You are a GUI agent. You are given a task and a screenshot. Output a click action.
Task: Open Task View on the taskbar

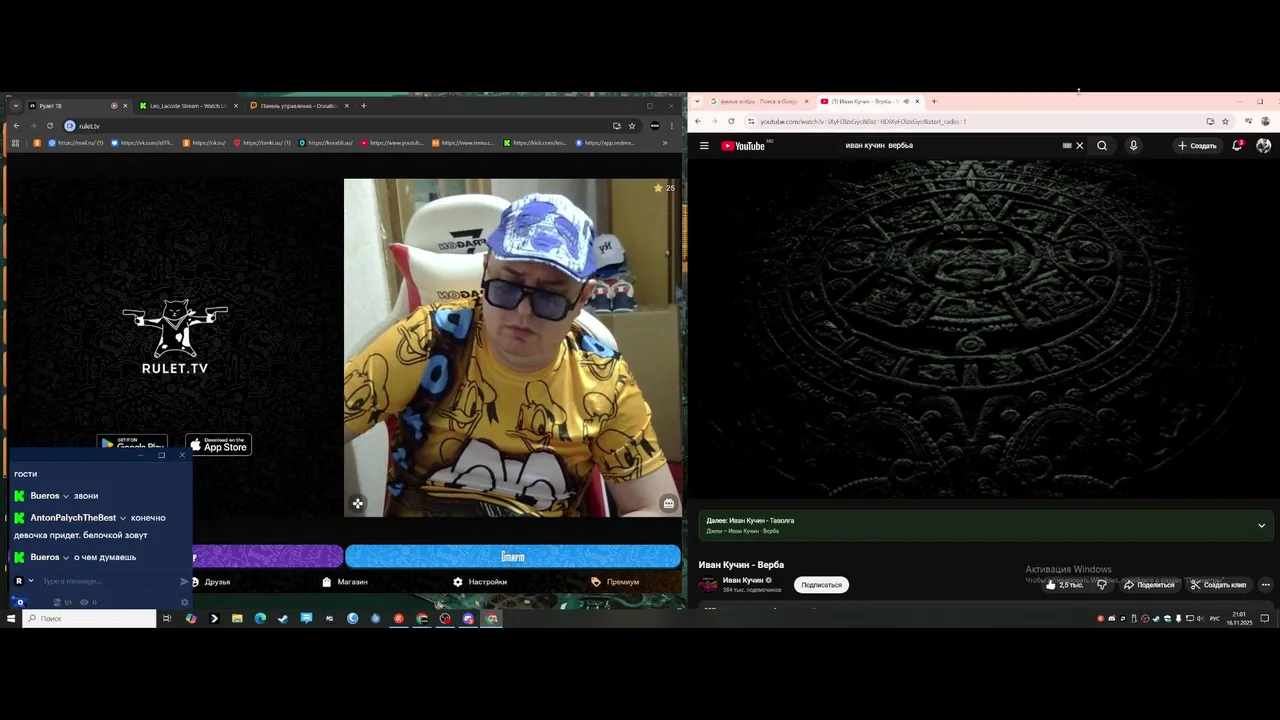pyautogui.click(x=167, y=618)
